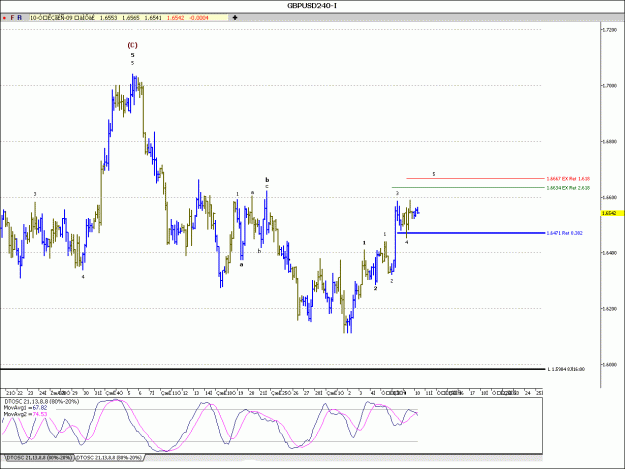
Task: Click the L 1.5984 support level label
Action: [x=566, y=369]
